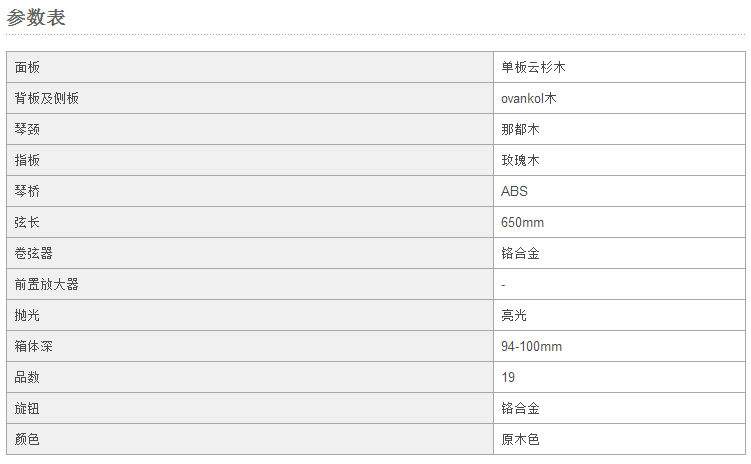751x464 pixels.
Task: Select the 指板 label cell
Action: (250, 160)
